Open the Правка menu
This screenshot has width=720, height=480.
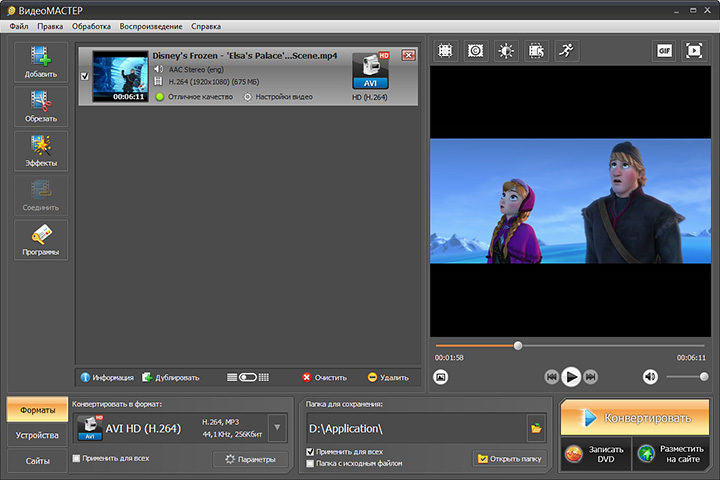[x=50, y=27]
